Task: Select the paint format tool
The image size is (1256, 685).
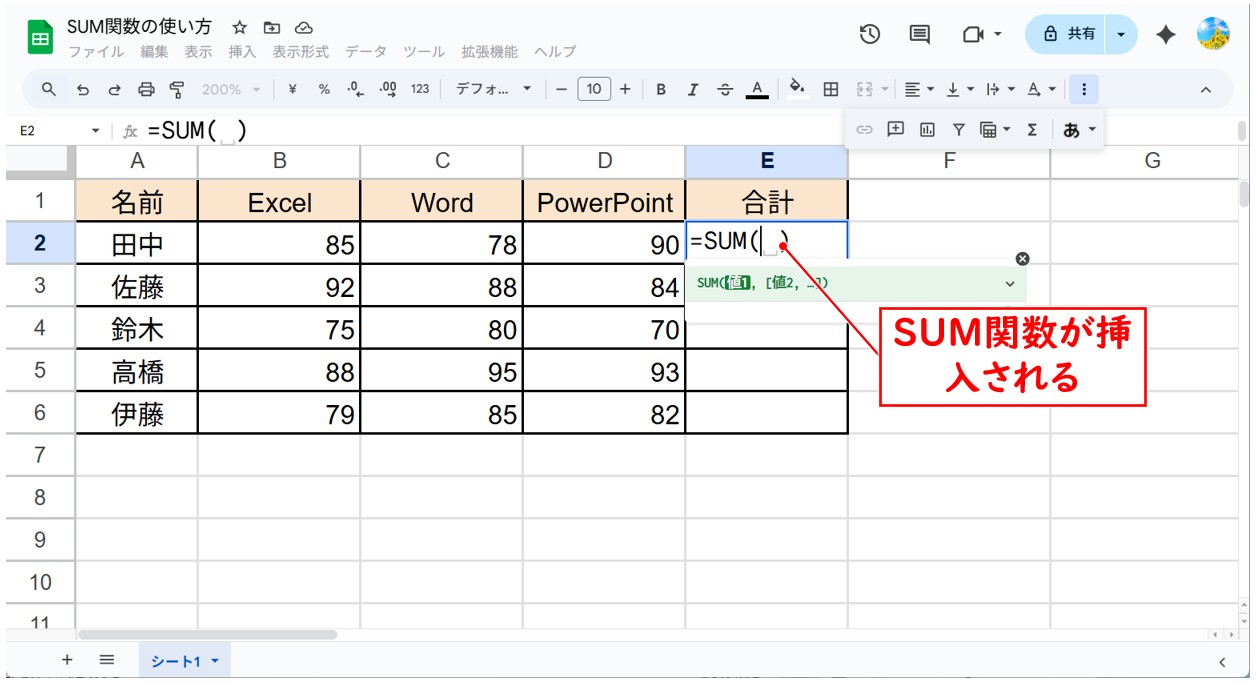Action: [177, 89]
